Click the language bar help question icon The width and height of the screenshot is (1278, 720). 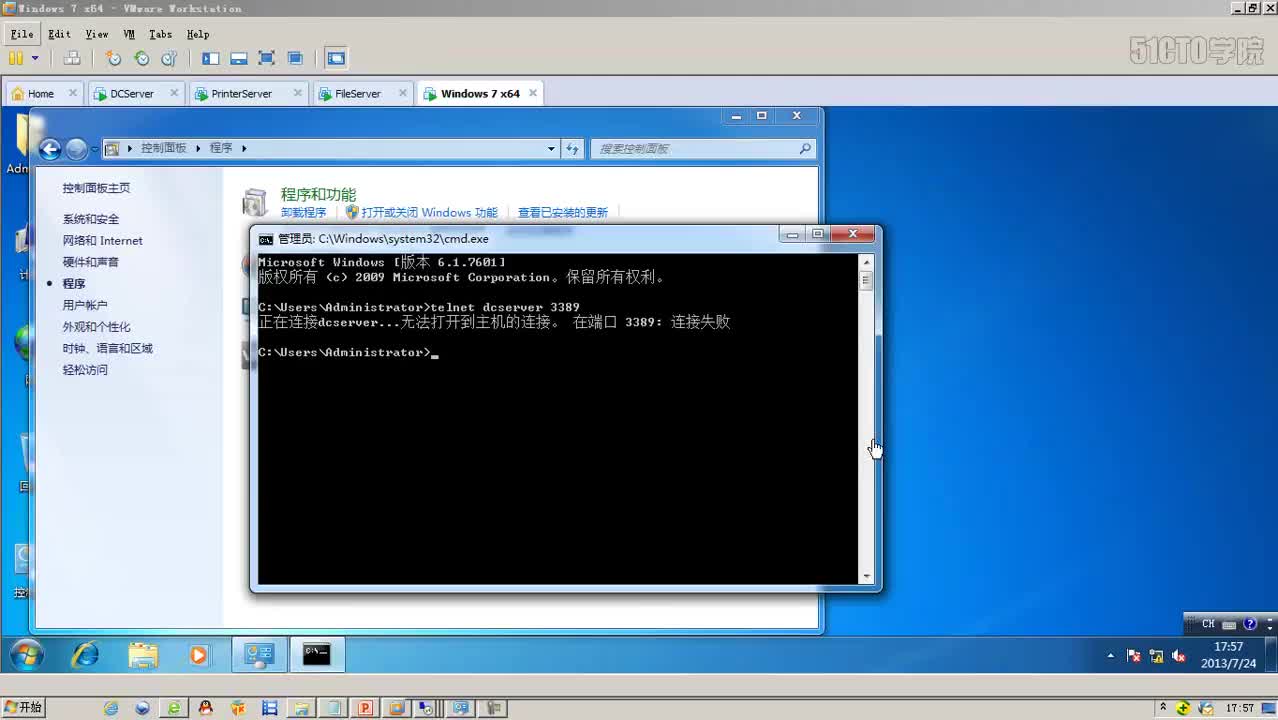coord(1250,624)
